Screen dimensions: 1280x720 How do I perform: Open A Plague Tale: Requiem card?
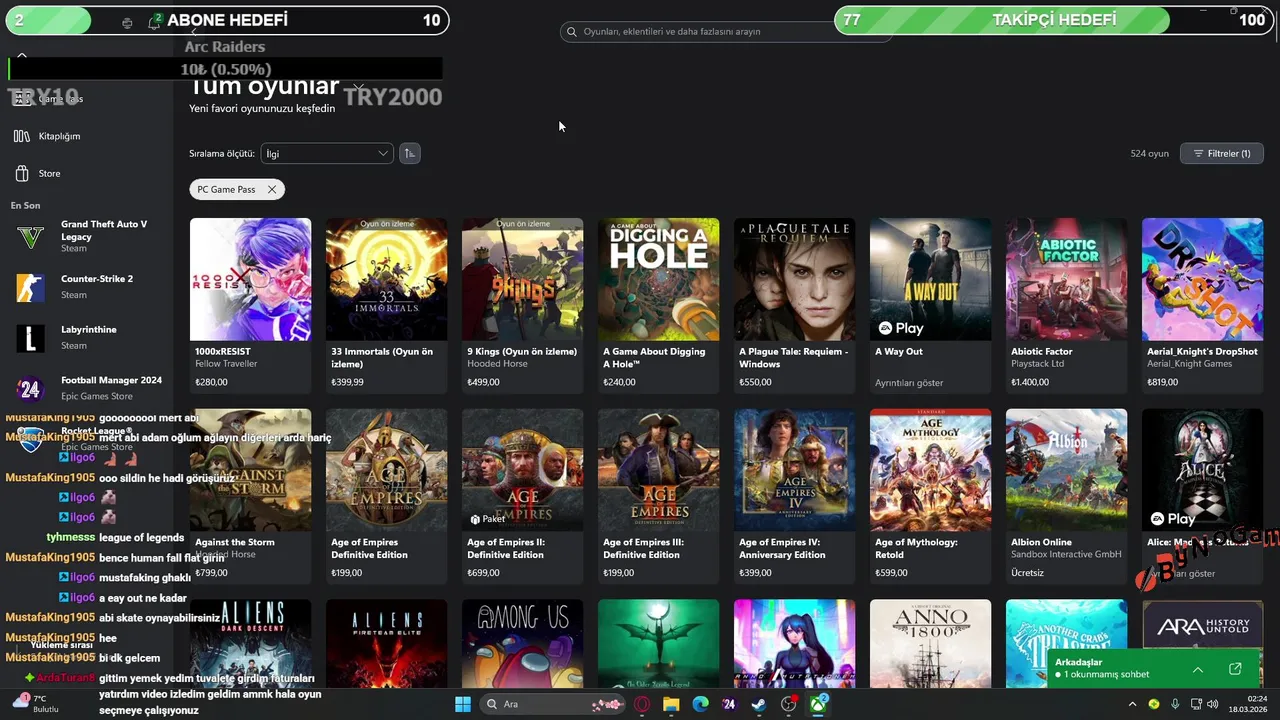tap(794, 305)
